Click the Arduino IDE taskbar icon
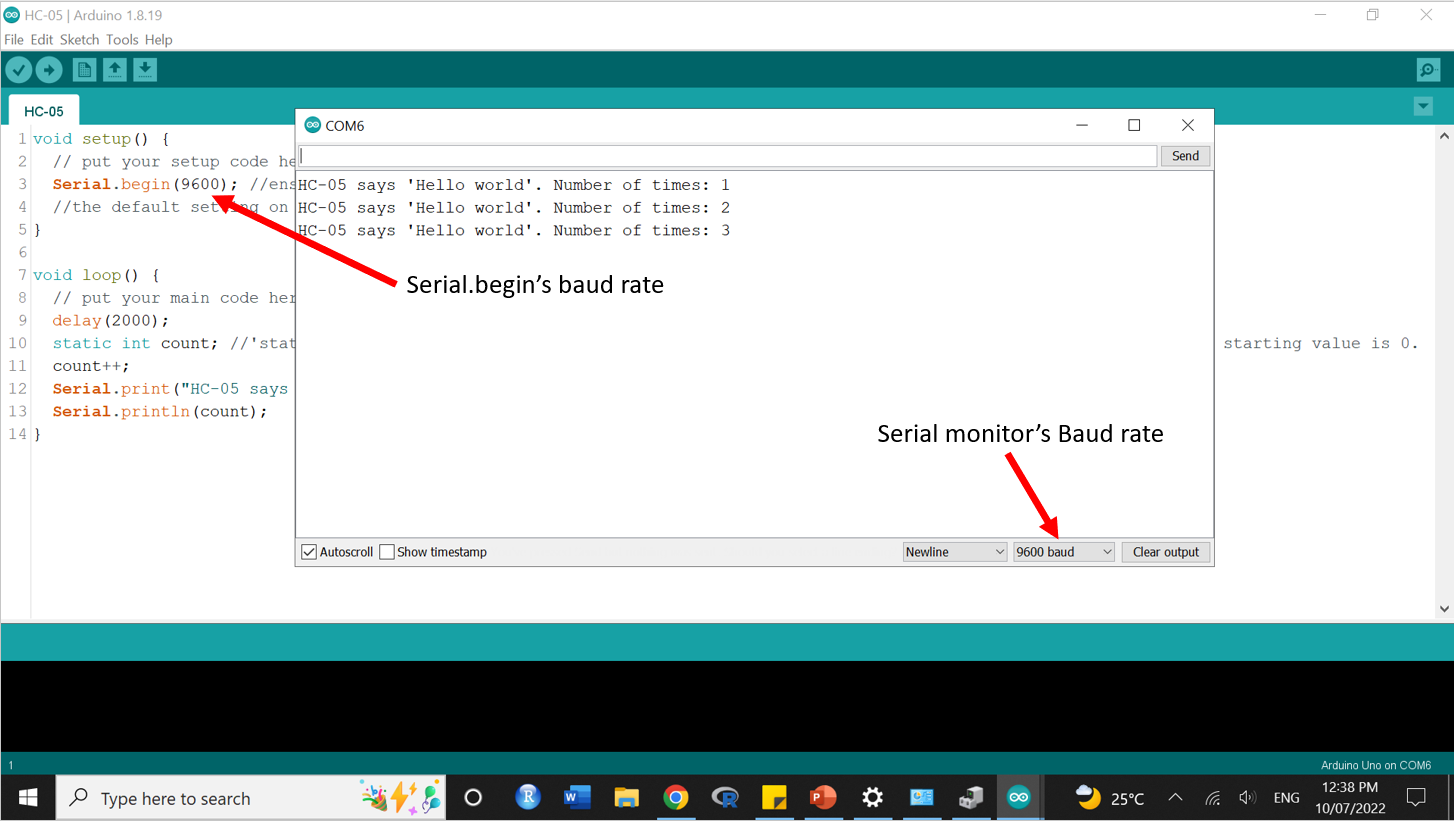1454x821 pixels. pos(1019,798)
